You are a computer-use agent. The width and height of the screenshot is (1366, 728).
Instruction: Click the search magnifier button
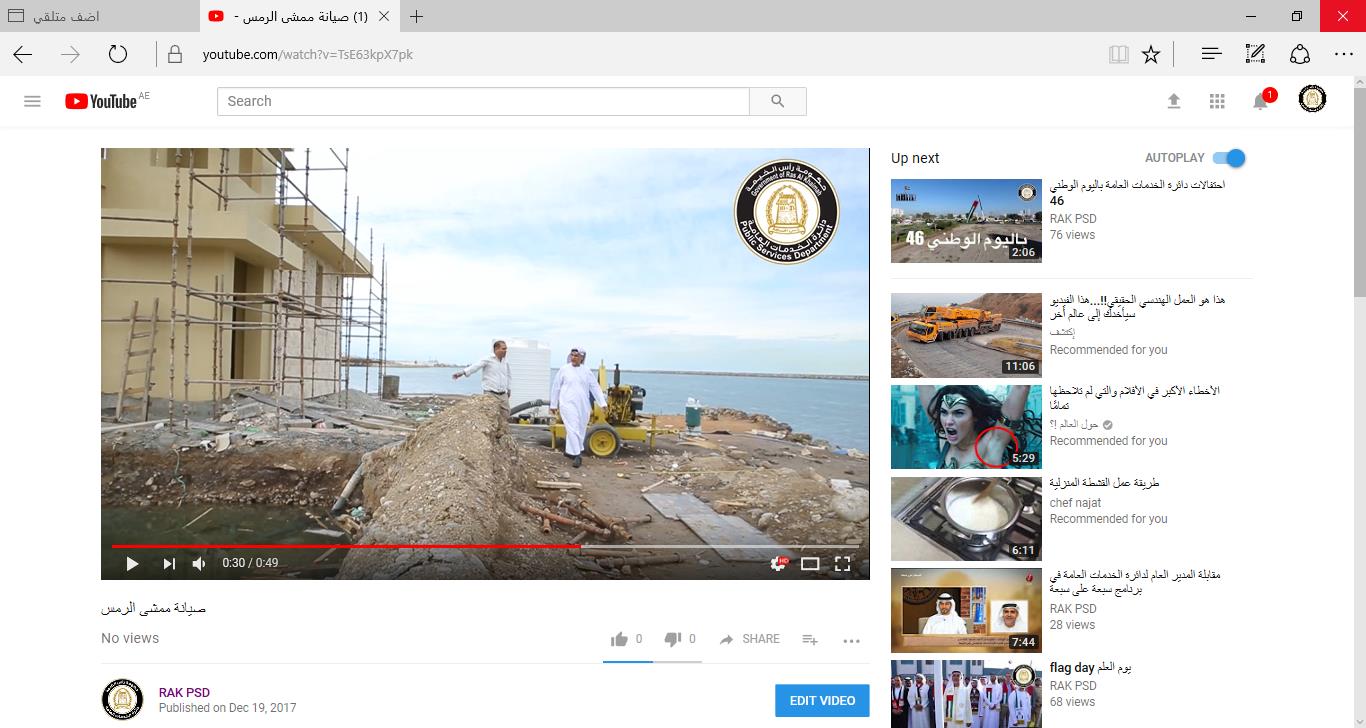coord(778,101)
